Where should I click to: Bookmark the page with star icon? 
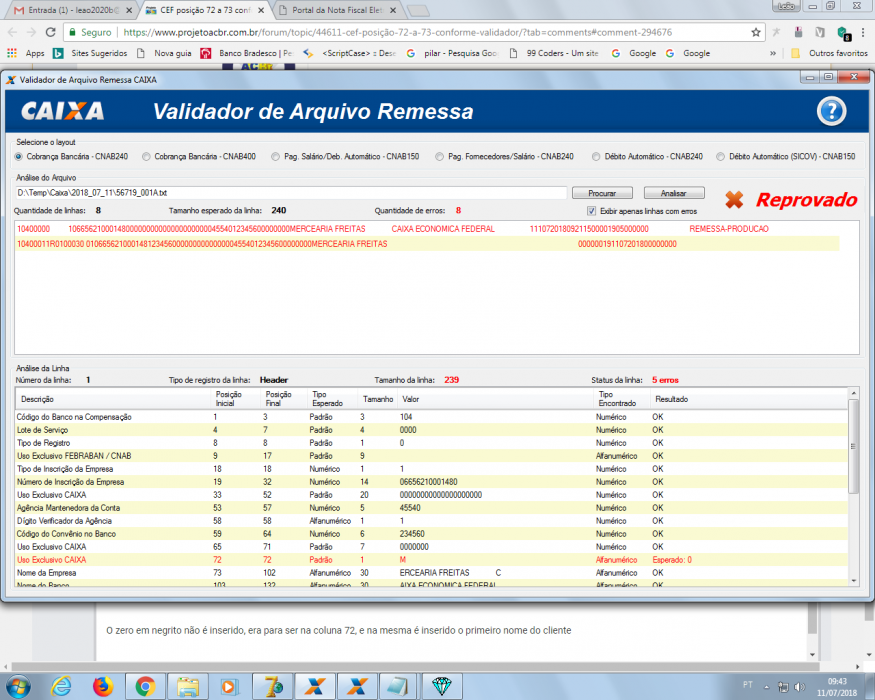point(756,32)
